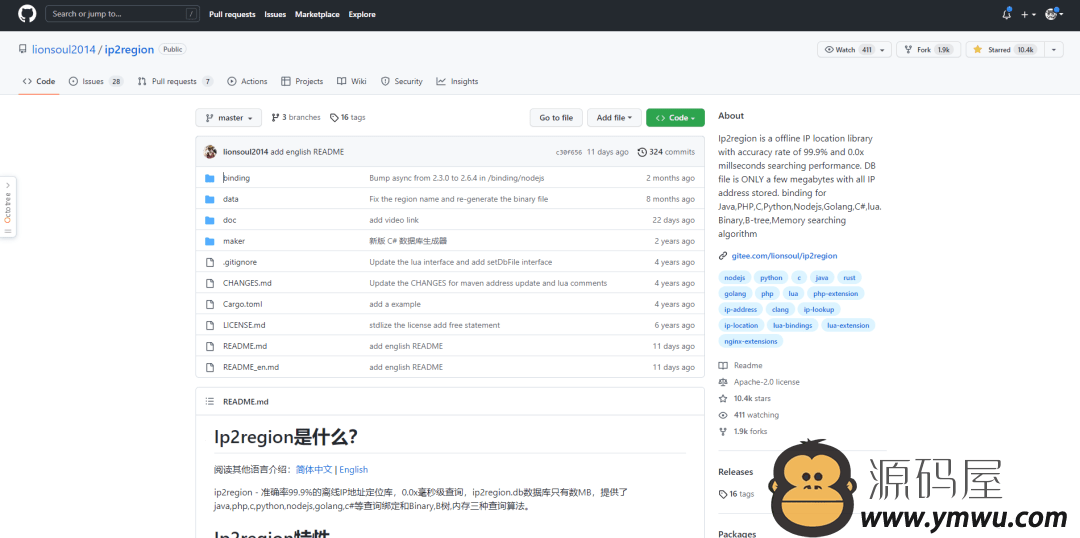
Task: Open the doc folder
Action: (229, 220)
